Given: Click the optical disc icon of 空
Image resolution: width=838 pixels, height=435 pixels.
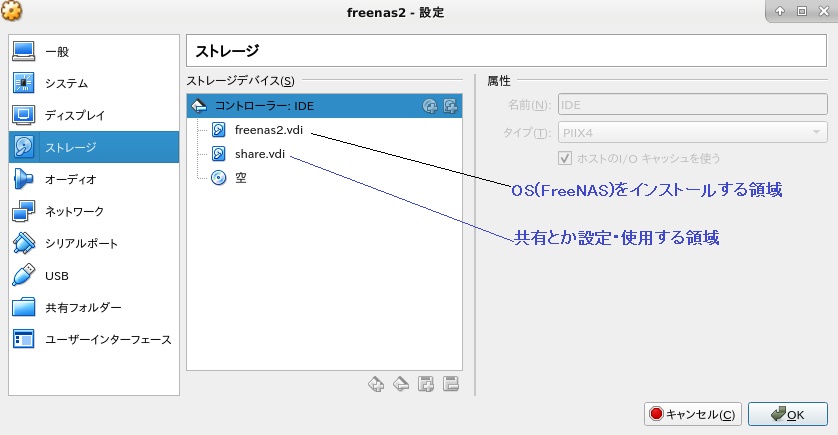Looking at the screenshot, I should pos(219,177).
